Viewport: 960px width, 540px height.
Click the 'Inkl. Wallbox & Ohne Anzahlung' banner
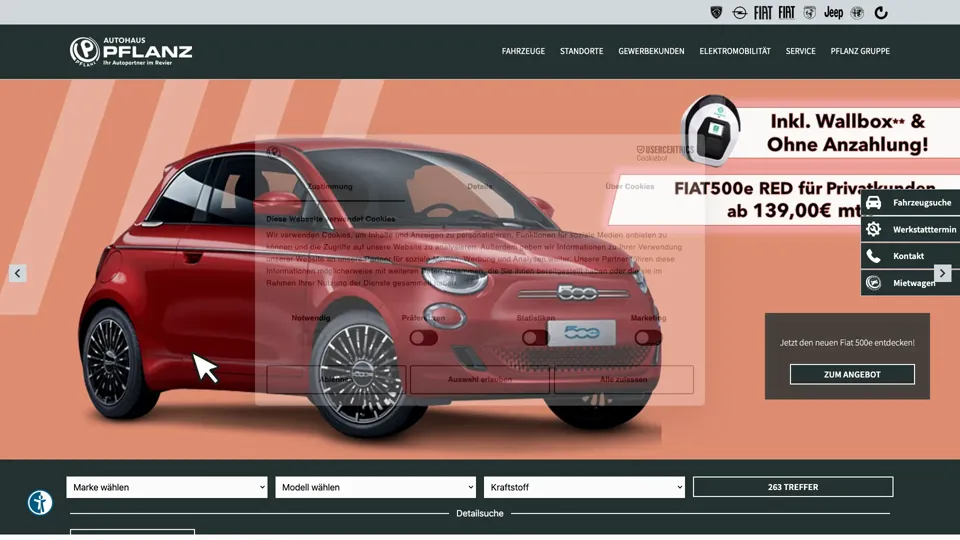click(848, 132)
